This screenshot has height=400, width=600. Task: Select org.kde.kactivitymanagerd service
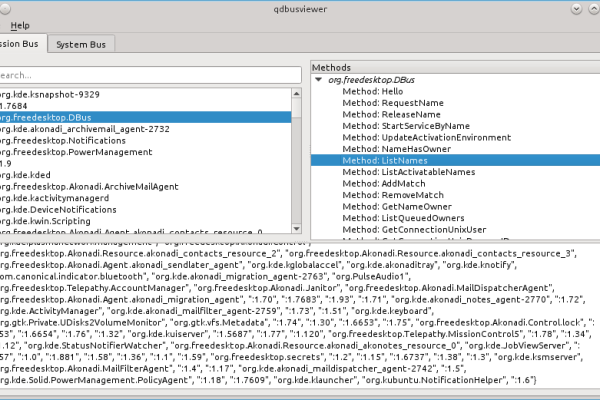[x=145, y=198]
